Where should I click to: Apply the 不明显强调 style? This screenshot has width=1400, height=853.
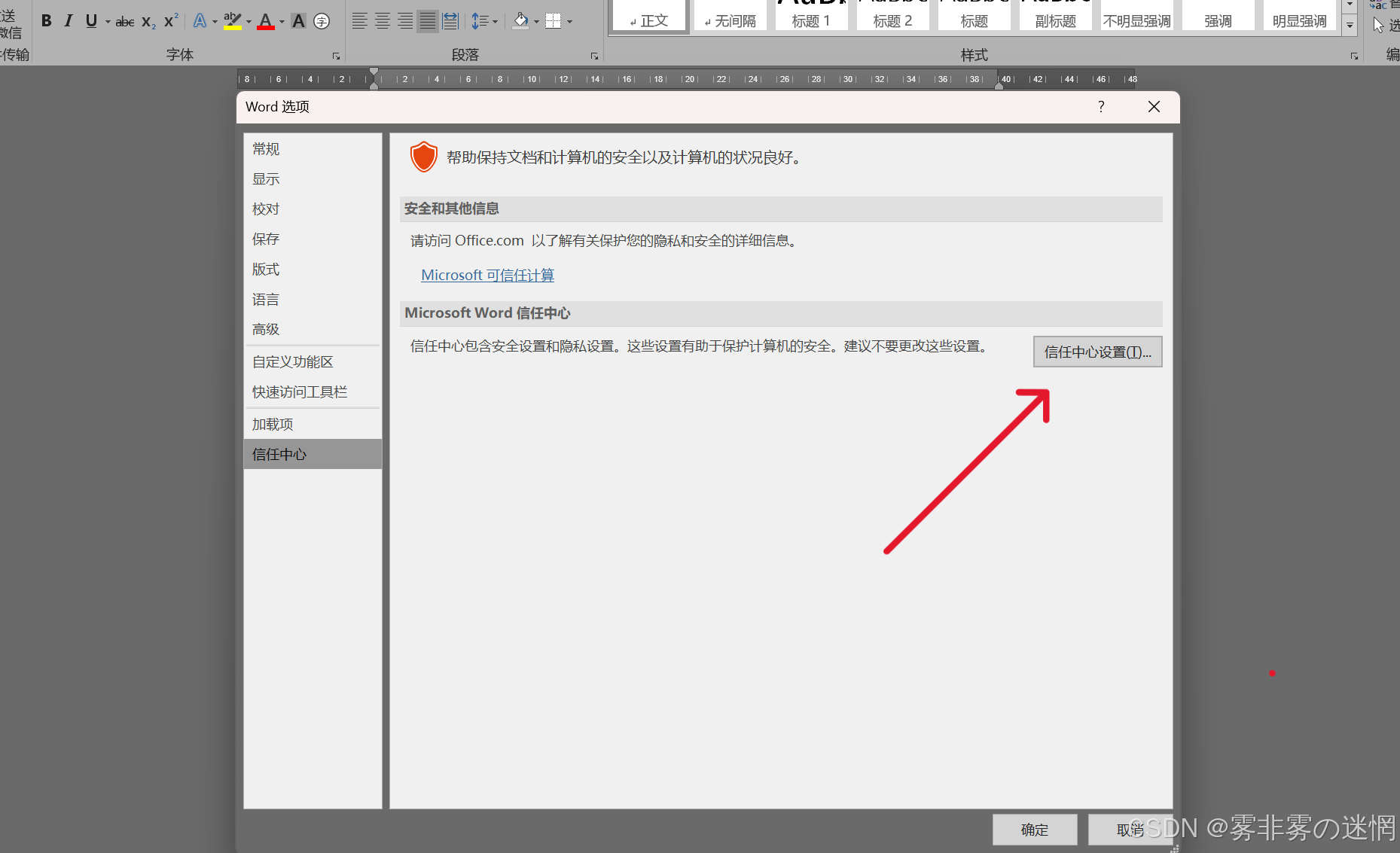1136,16
